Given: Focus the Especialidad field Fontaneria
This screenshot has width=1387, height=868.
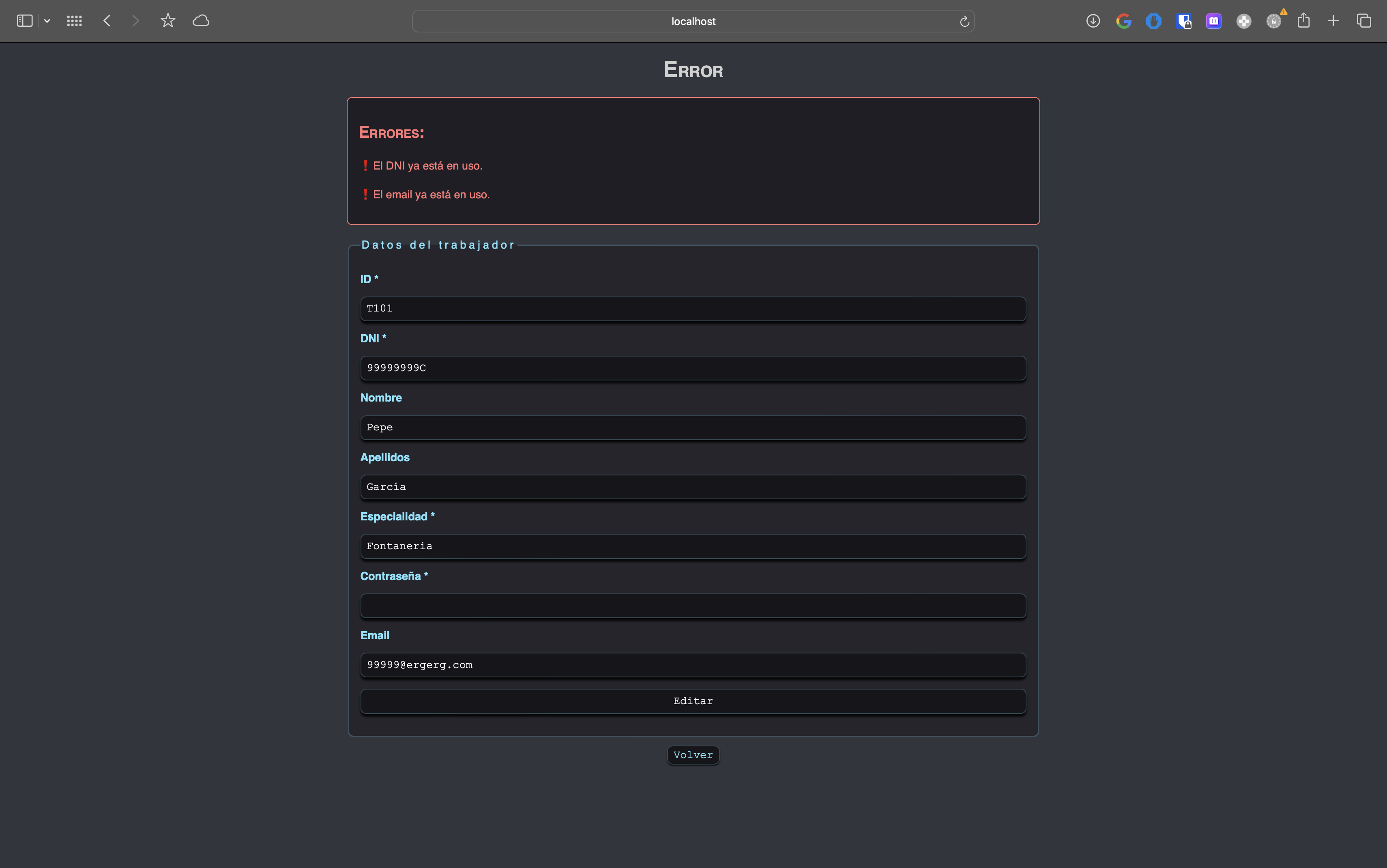Looking at the screenshot, I should coord(693,546).
